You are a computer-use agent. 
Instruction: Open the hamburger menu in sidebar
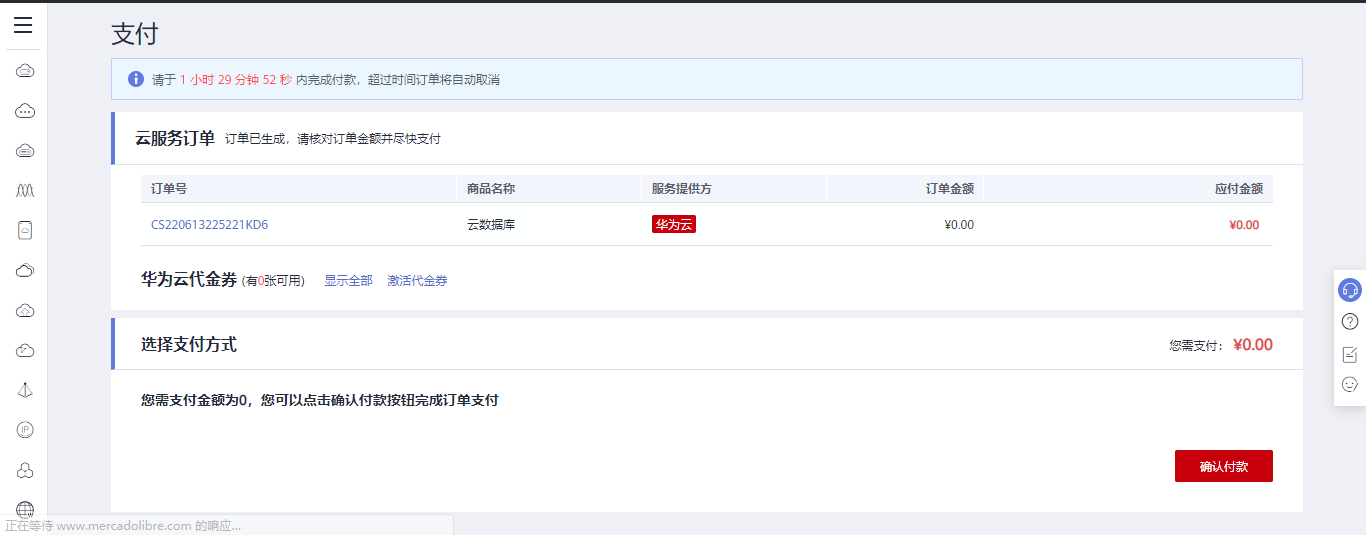tap(23, 26)
